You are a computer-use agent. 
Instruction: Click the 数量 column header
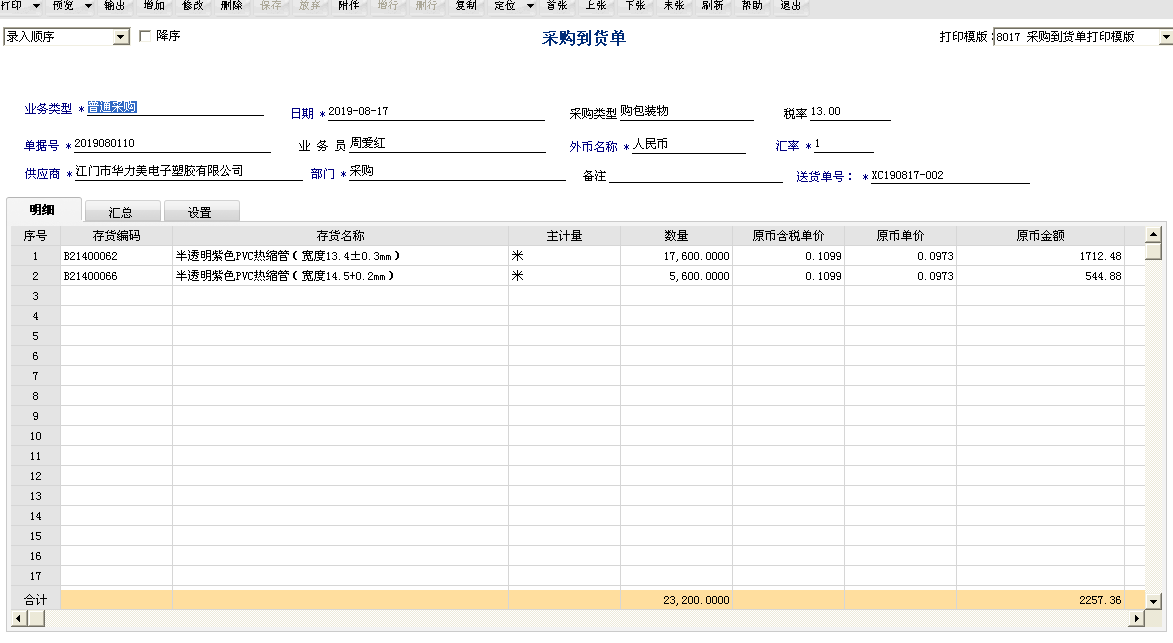pyautogui.click(x=676, y=236)
